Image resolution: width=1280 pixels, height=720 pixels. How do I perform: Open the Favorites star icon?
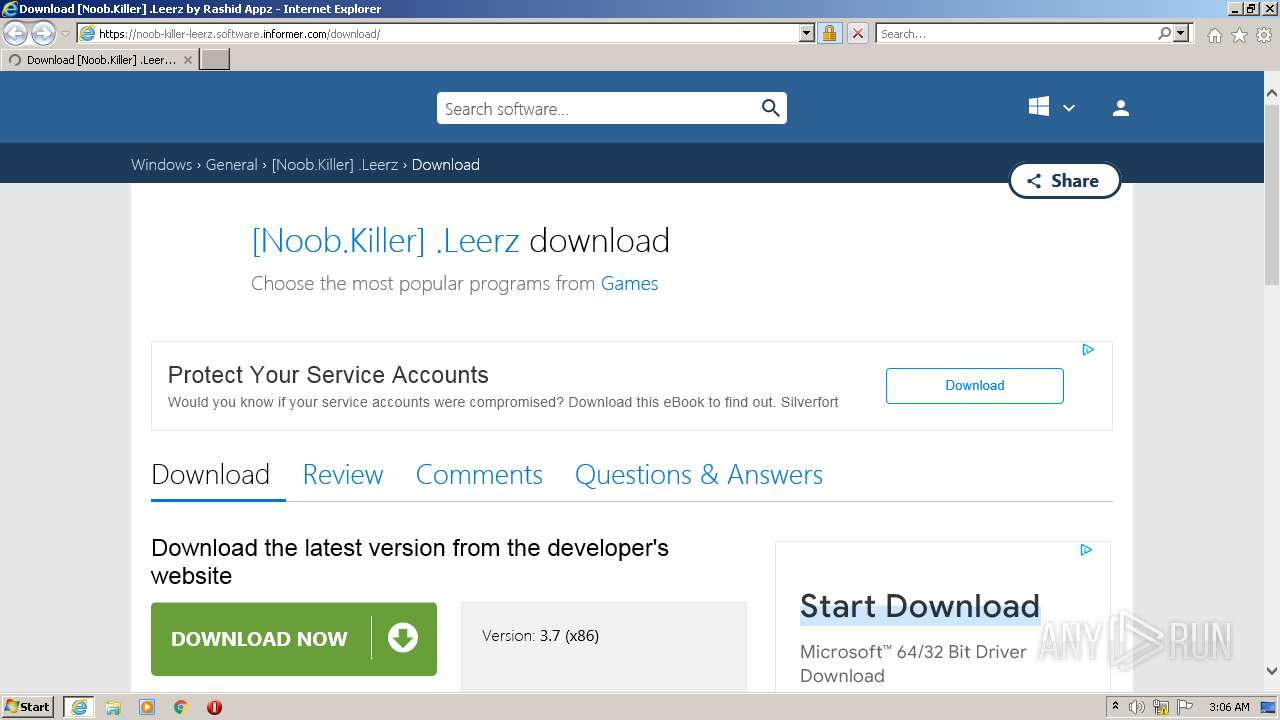(x=1239, y=35)
